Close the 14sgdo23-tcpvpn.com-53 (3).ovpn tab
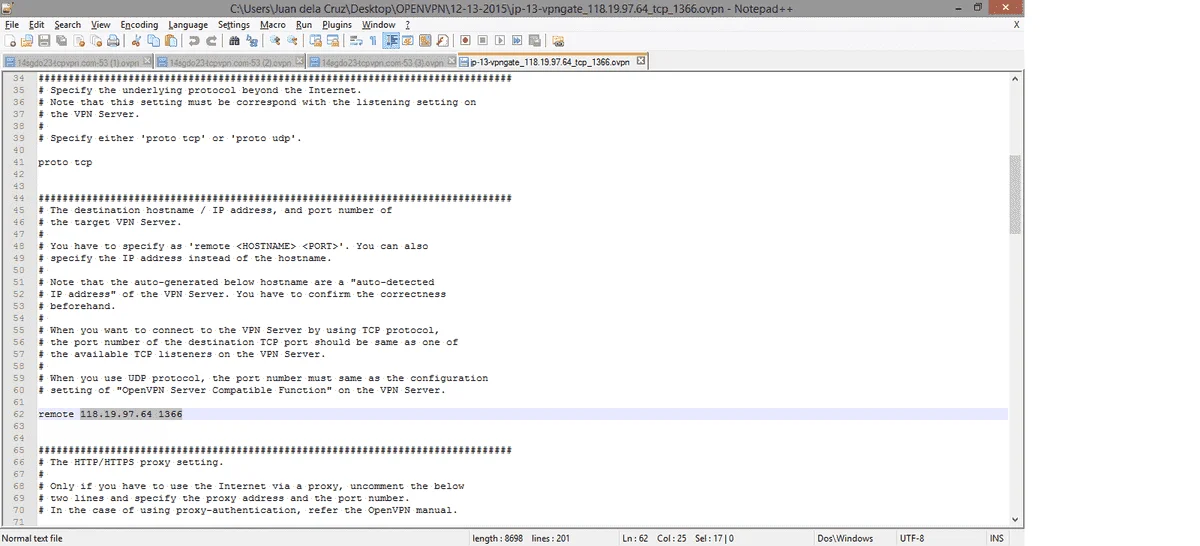 452,61
